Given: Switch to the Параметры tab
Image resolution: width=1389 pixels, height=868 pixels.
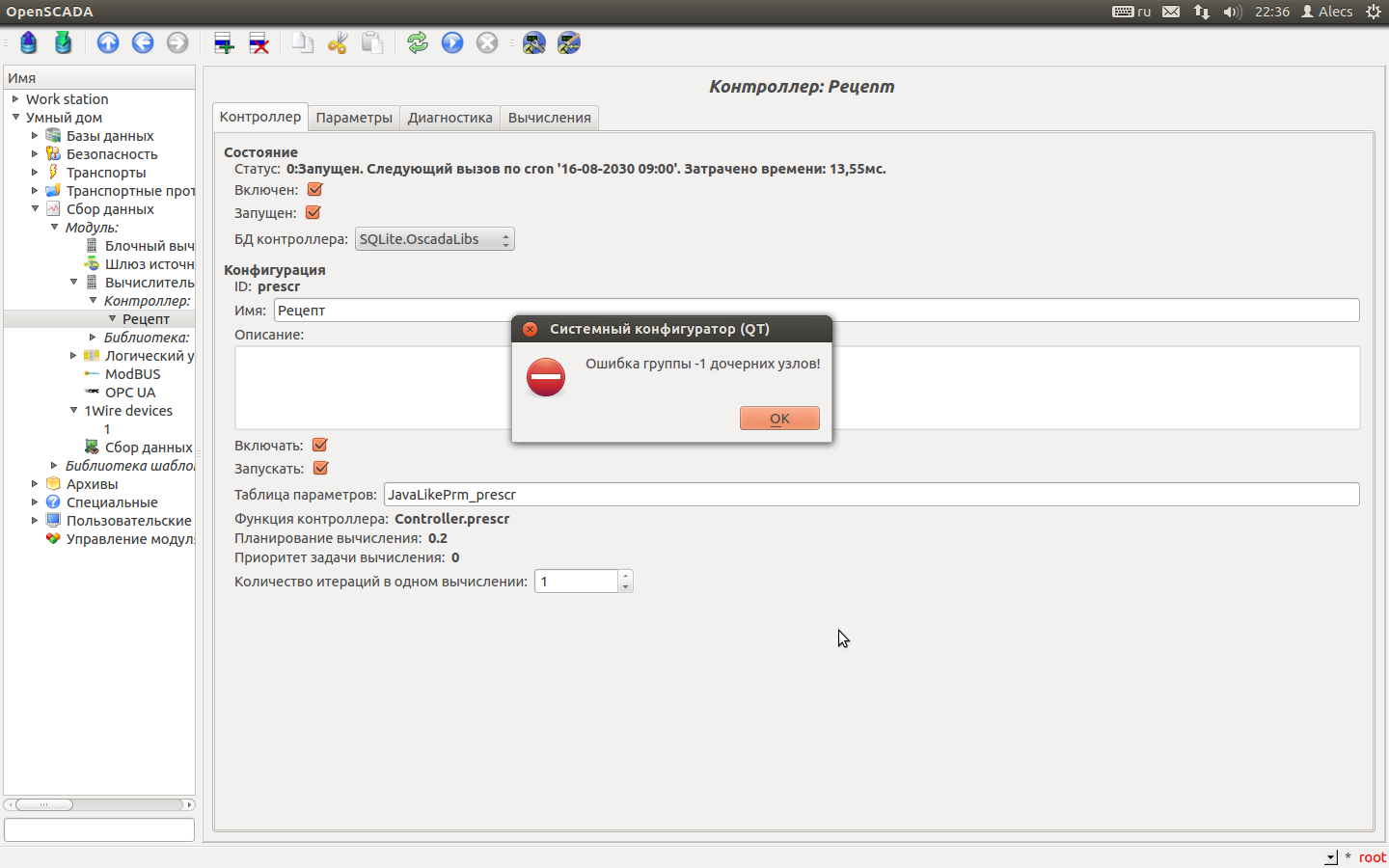Looking at the screenshot, I should pyautogui.click(x=354, y=118).
